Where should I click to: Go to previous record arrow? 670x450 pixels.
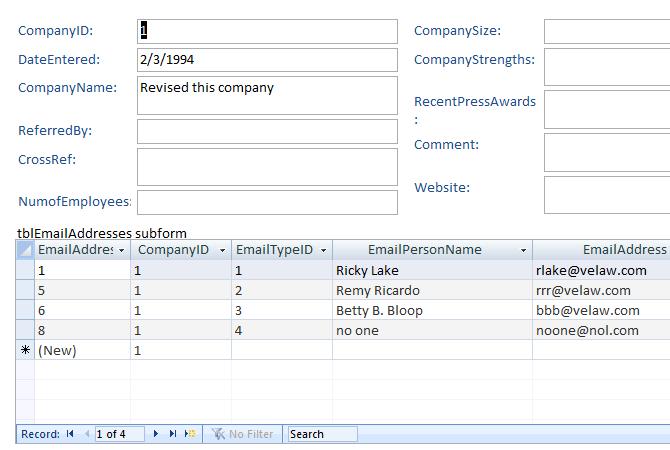pos(87,434)
